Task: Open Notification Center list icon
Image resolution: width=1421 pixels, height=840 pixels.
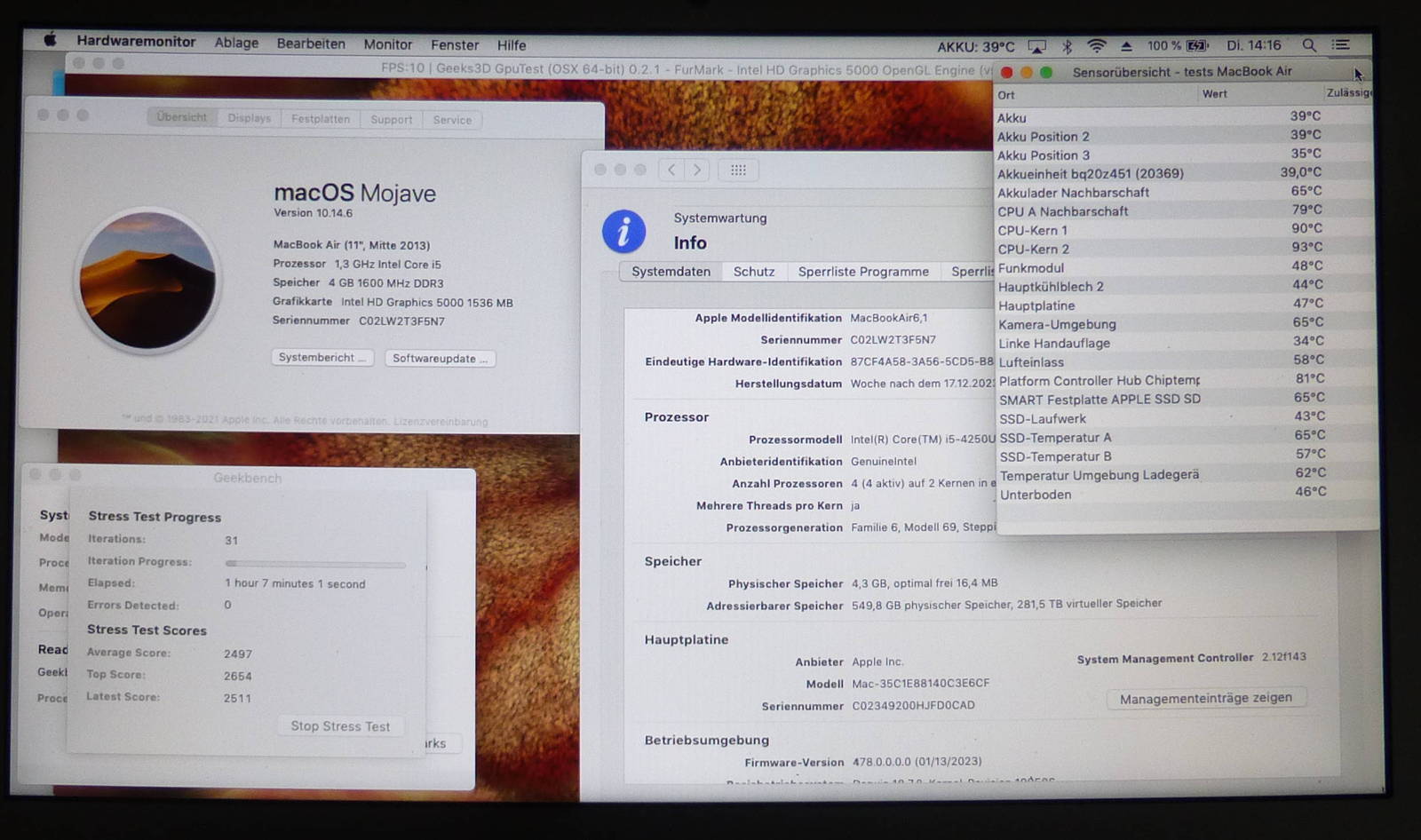Action: [x=1341, y=44]
